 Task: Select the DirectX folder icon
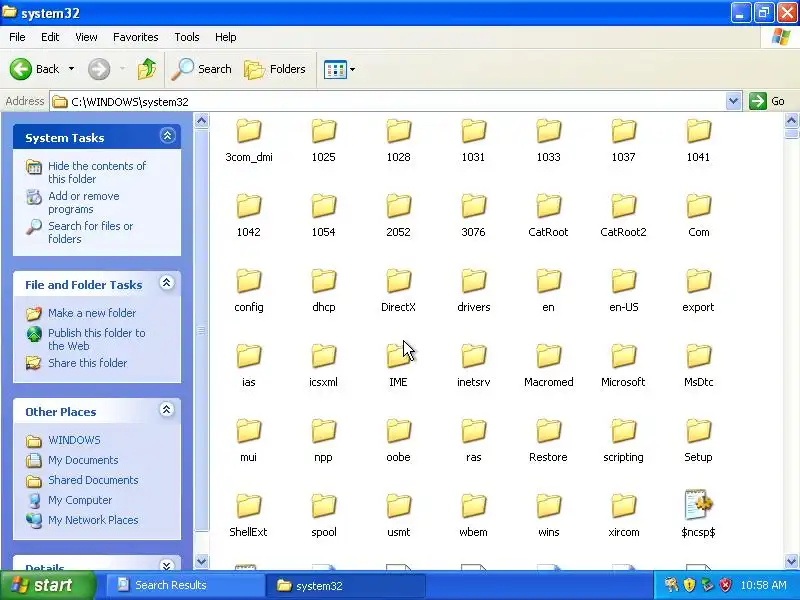pos(398,282)
